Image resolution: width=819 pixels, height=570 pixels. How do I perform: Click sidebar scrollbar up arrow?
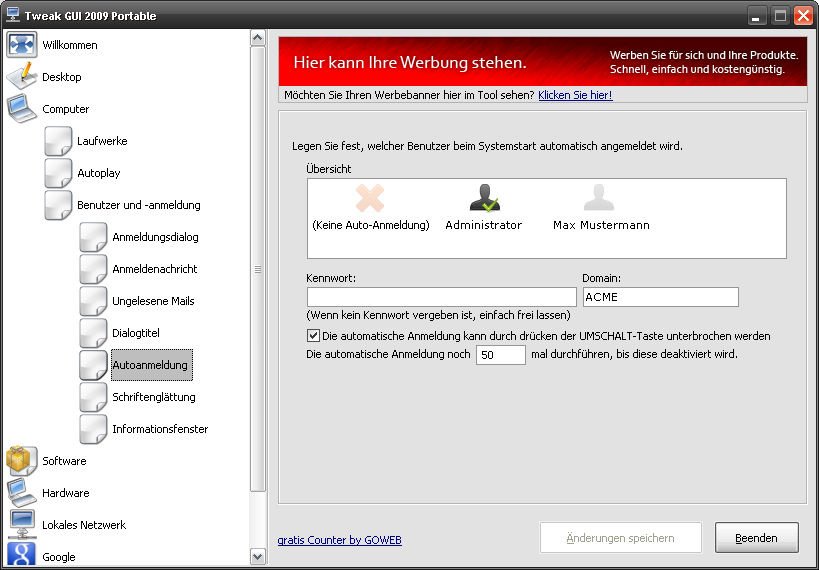(258, 37)
